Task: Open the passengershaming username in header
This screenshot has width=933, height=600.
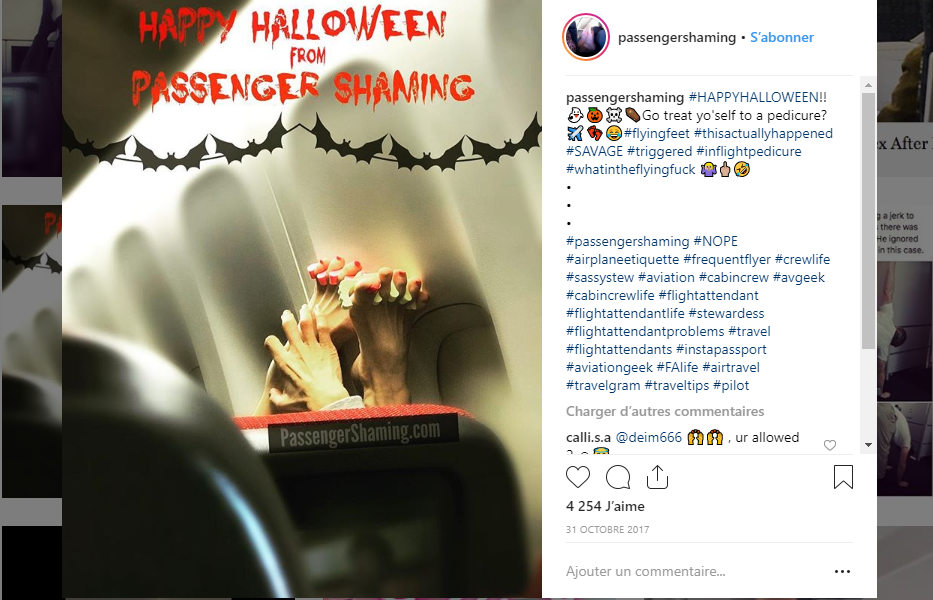Action: 677,38
